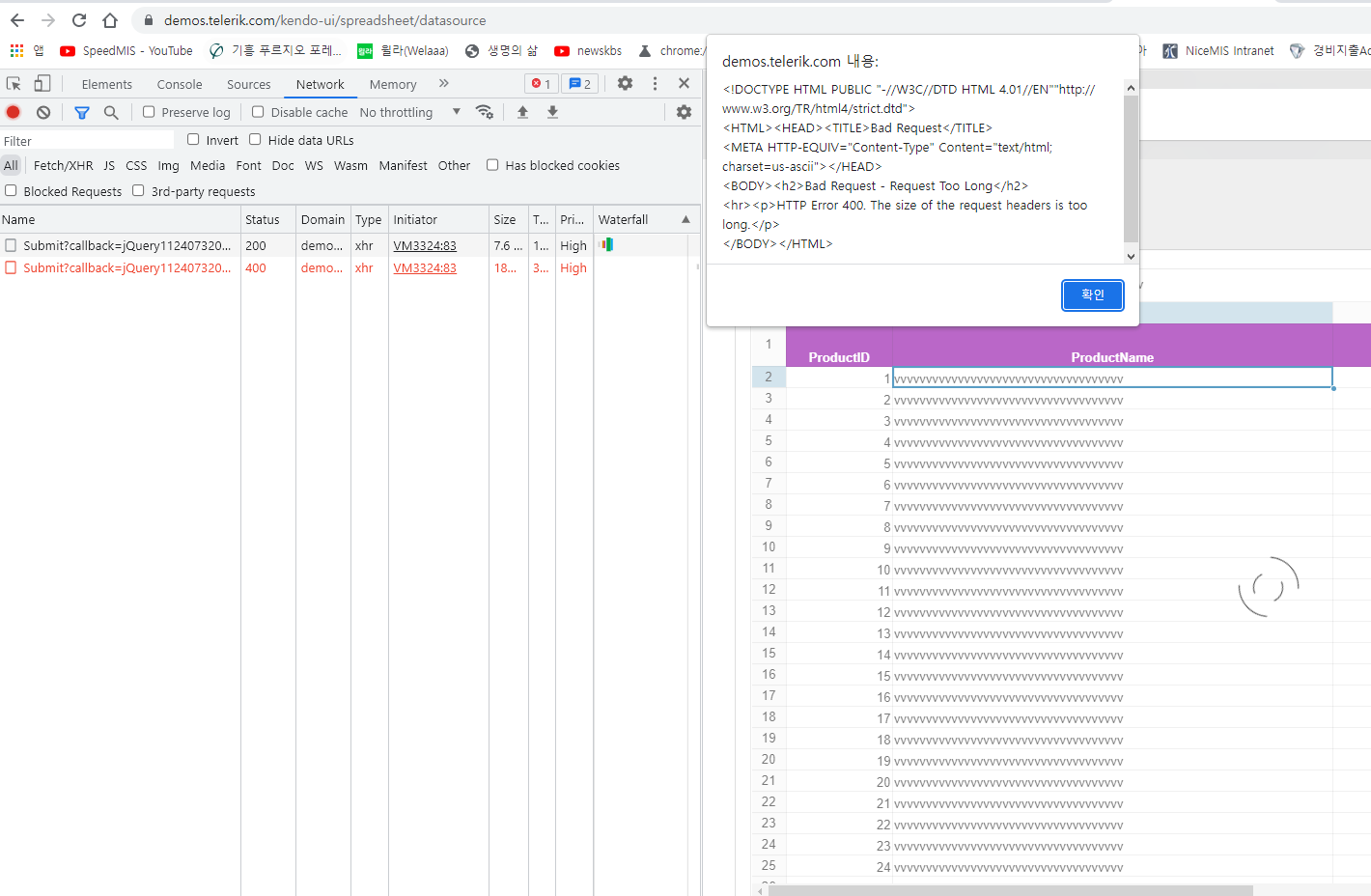Screen dimensions: 1371x896
Task: Open the 생명의 삶 bookmark
Action: coord(501,51)
